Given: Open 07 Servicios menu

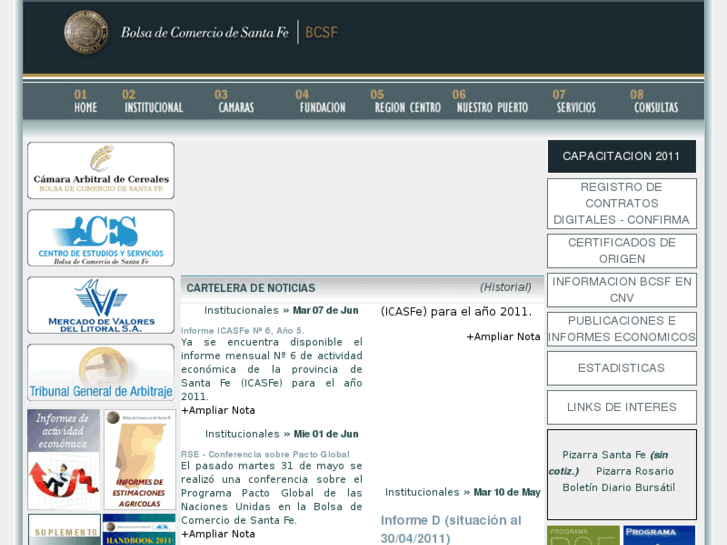Looking at the screenshot, I should tap(574, 101).
